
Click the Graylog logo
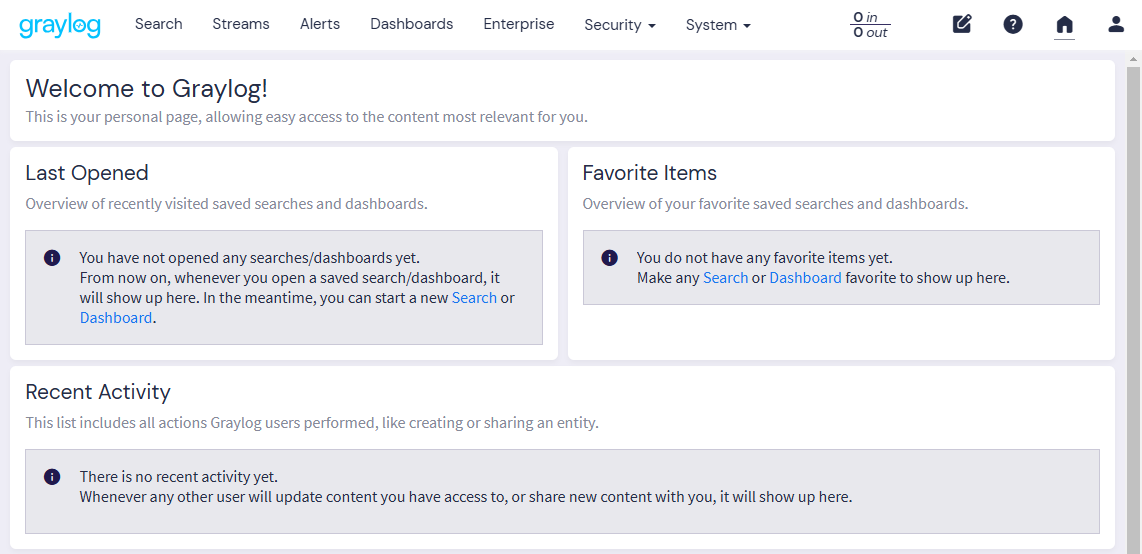pos(60,25)
